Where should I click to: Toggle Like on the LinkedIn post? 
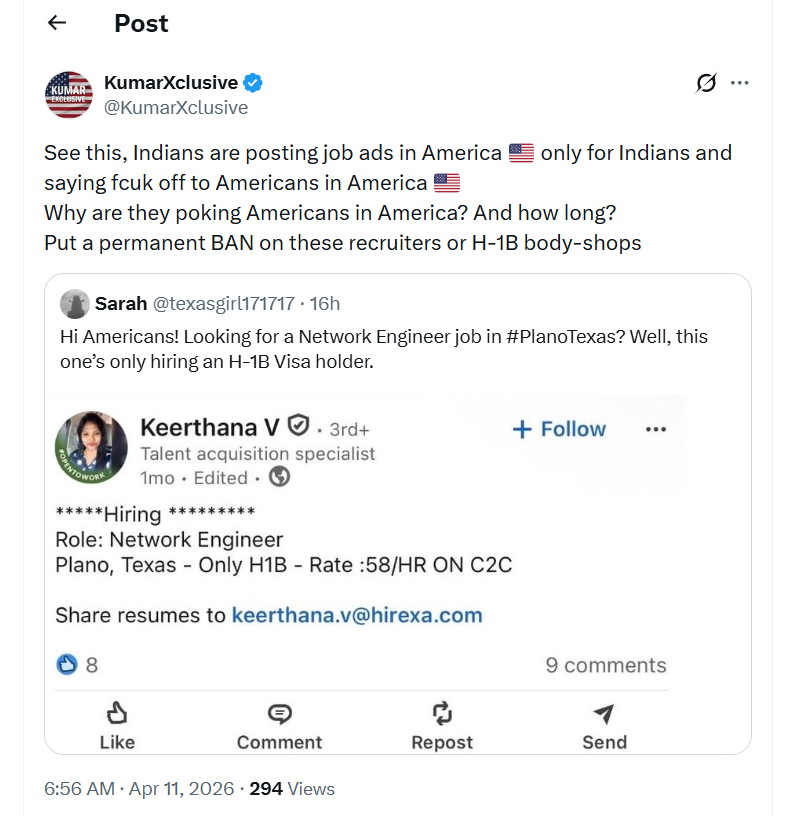(x=117, y=725)
